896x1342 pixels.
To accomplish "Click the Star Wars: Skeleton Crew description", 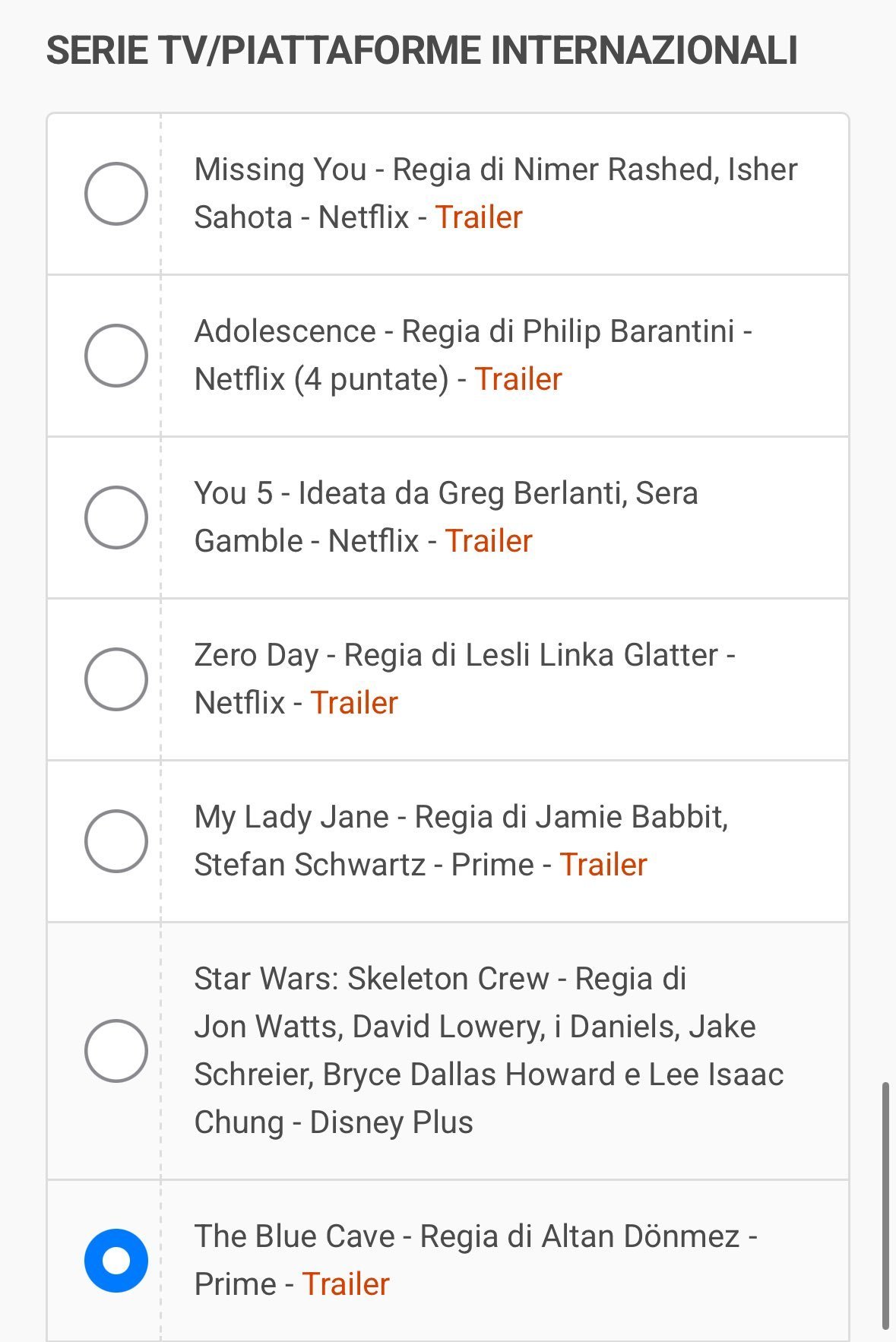I will 486,1051.
